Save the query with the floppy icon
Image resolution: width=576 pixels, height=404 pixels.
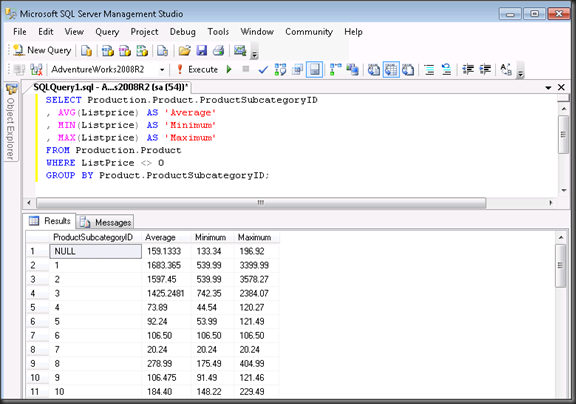tap(202, 51)
